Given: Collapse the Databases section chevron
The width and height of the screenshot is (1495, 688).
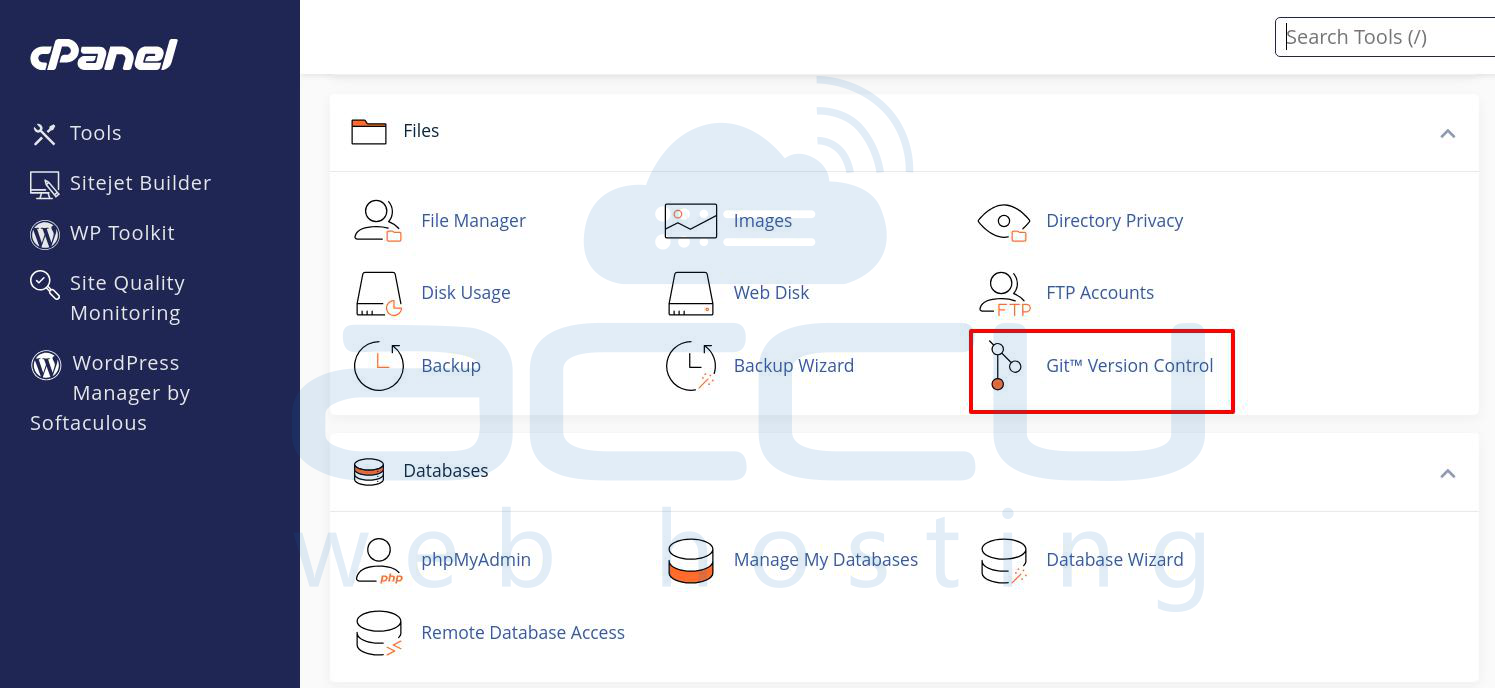Looking at the screenshot, I should (1447, 474).
